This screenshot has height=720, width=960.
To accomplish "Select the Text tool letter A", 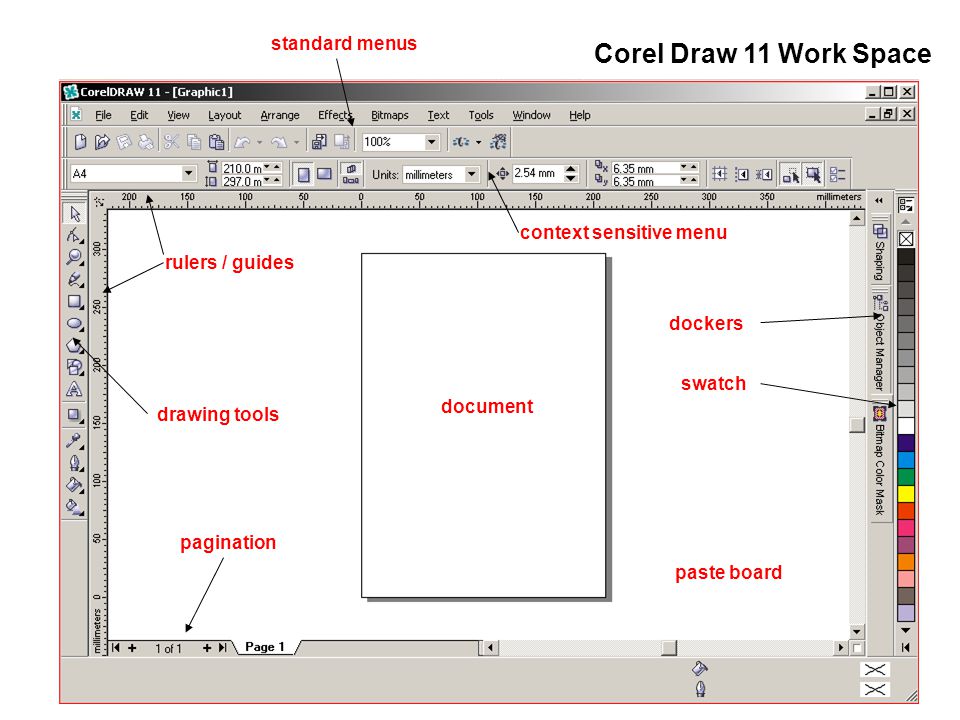I will [75, 389].
